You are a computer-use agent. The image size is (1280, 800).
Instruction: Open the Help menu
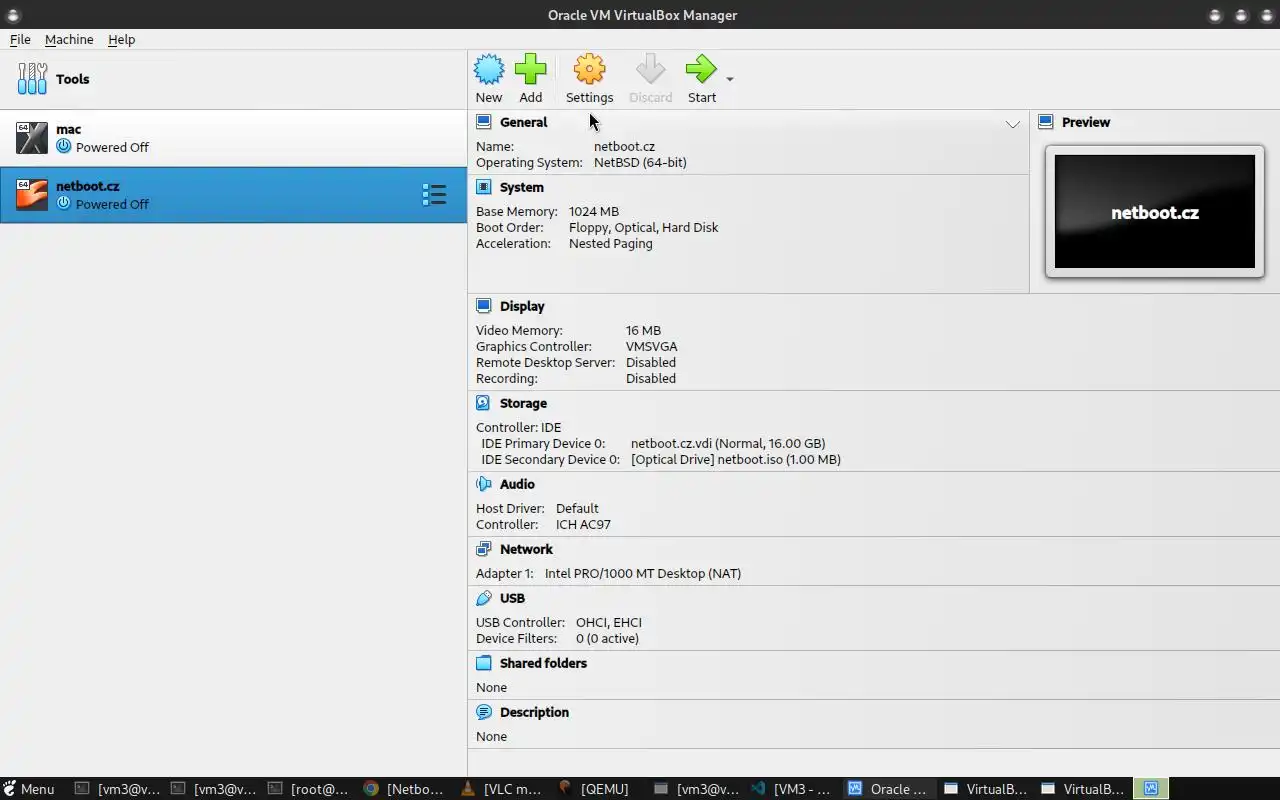pos(121,39)
